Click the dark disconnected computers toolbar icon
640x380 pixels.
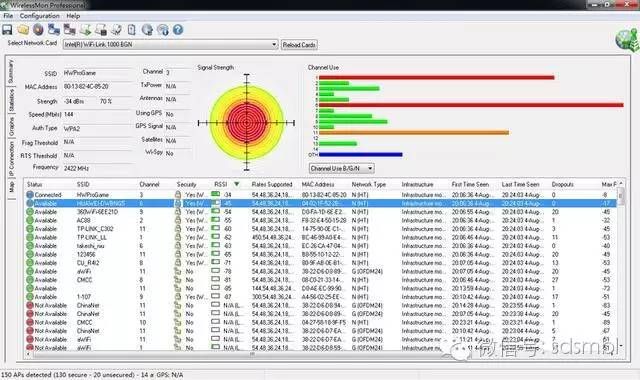click(x=69, y=29)
